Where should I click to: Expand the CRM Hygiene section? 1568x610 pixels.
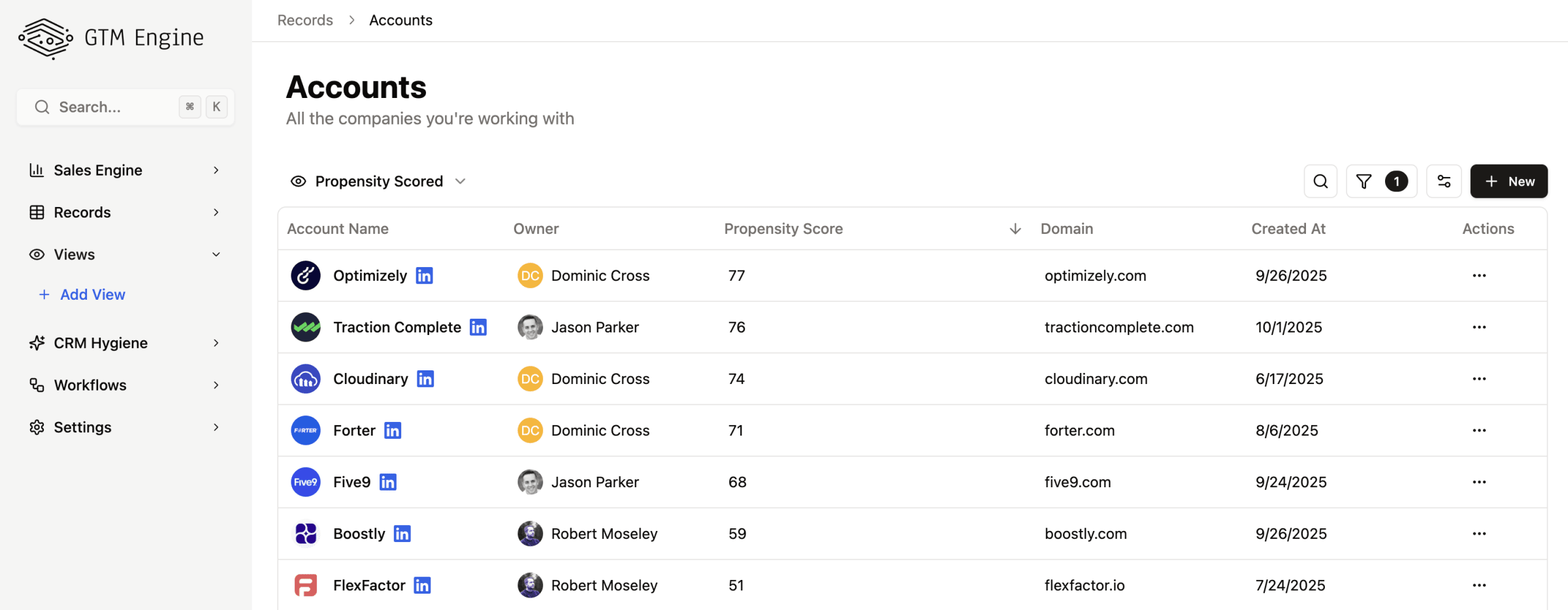[125, 343]
